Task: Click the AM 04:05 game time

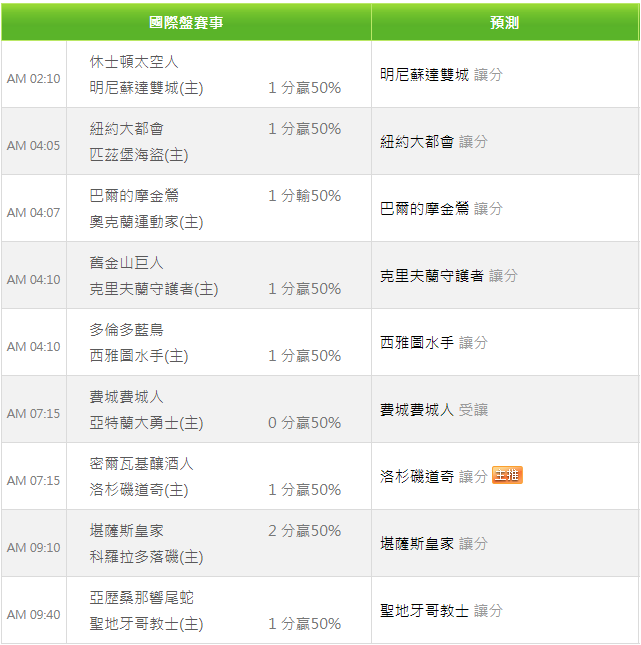Action: 33,146
